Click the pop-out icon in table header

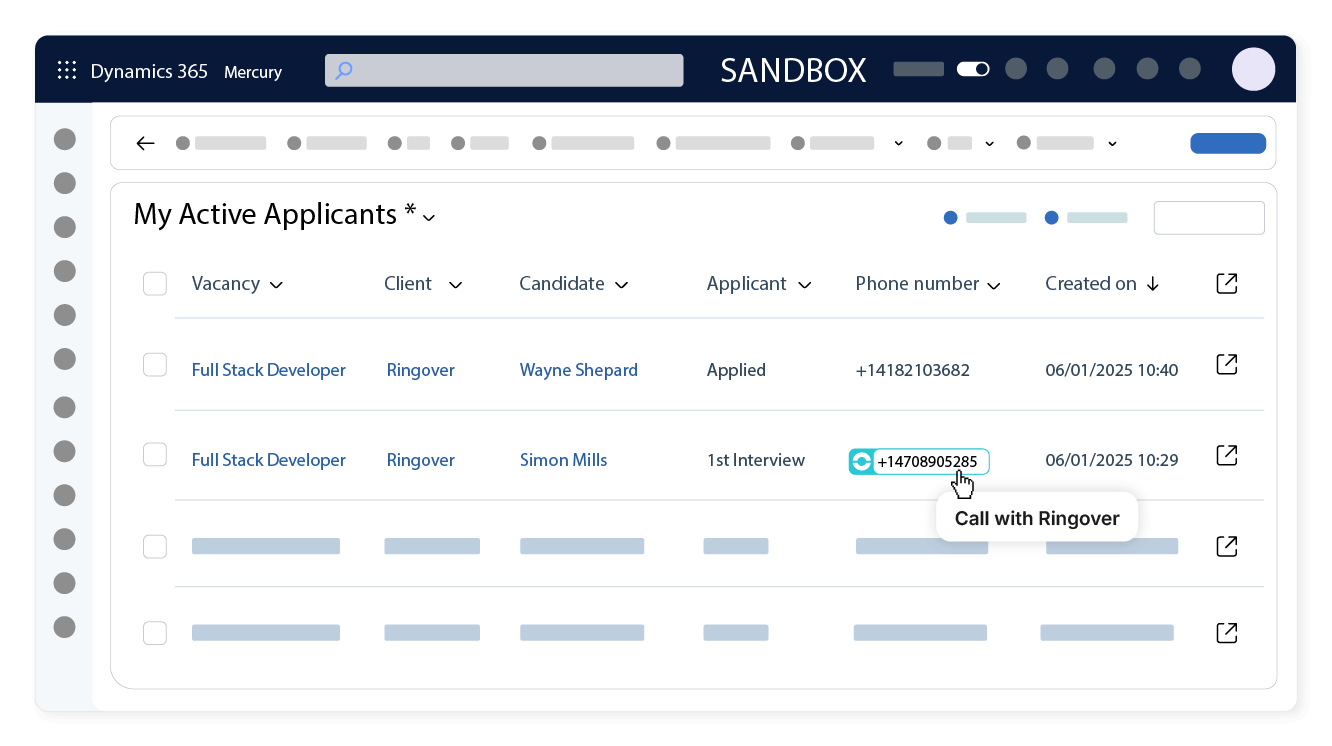pos(1226,283)
